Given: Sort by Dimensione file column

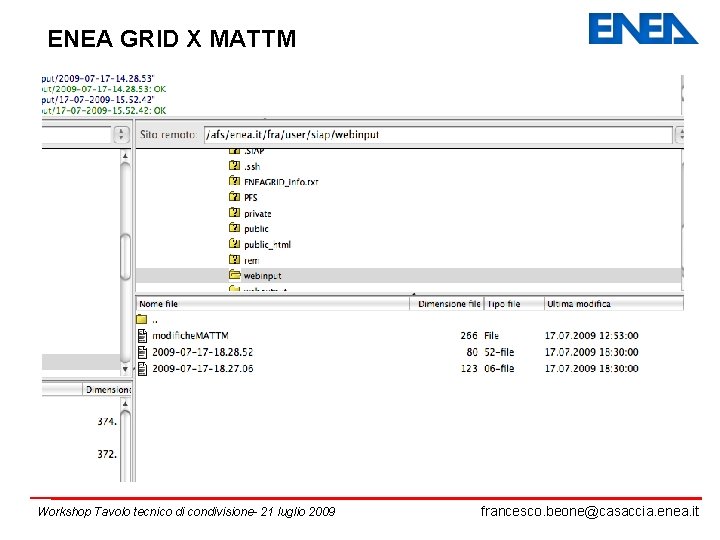Looking at the screenshot, I should [x=447, y=304].
